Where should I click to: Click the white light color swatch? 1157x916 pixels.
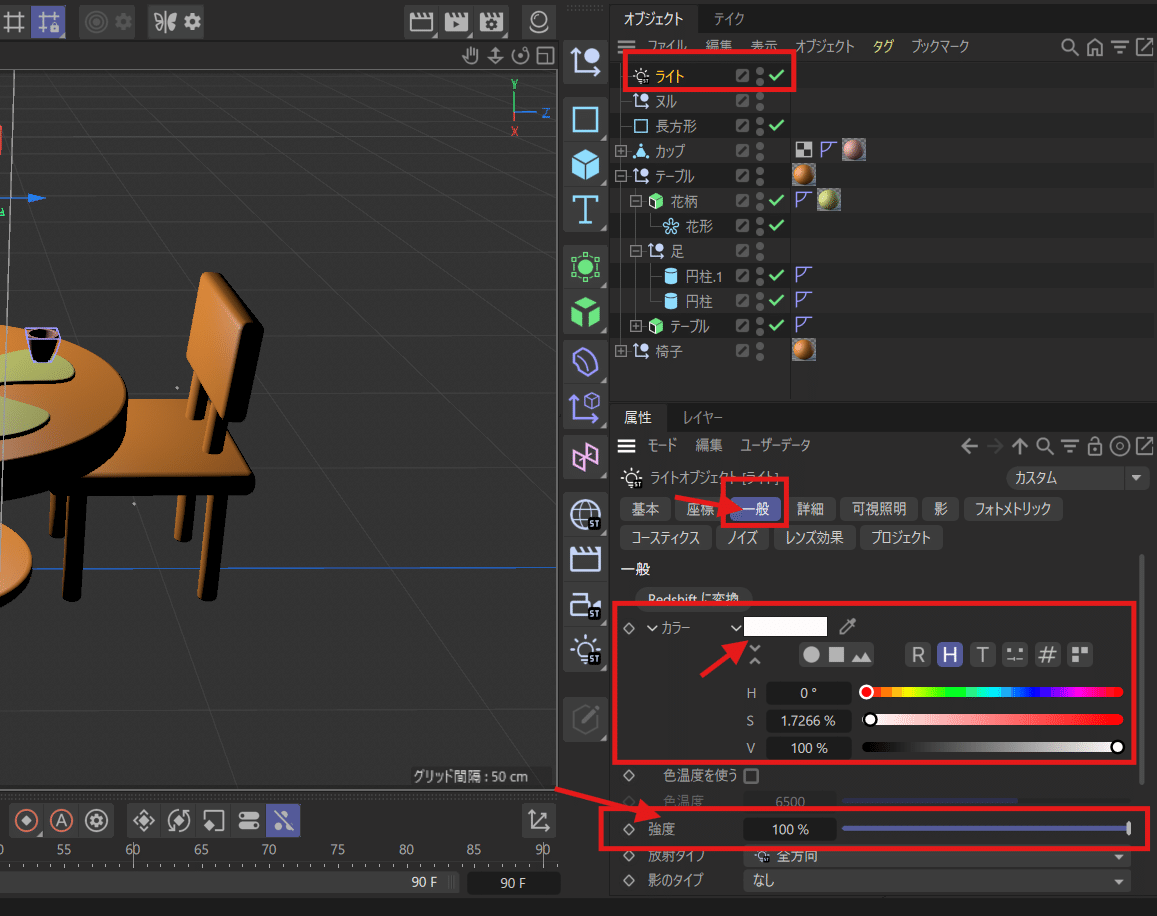786,627
